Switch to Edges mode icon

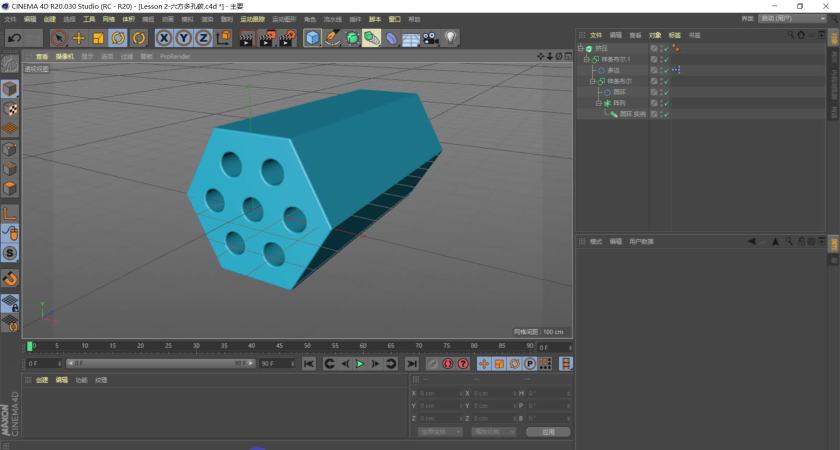[10, 169]
